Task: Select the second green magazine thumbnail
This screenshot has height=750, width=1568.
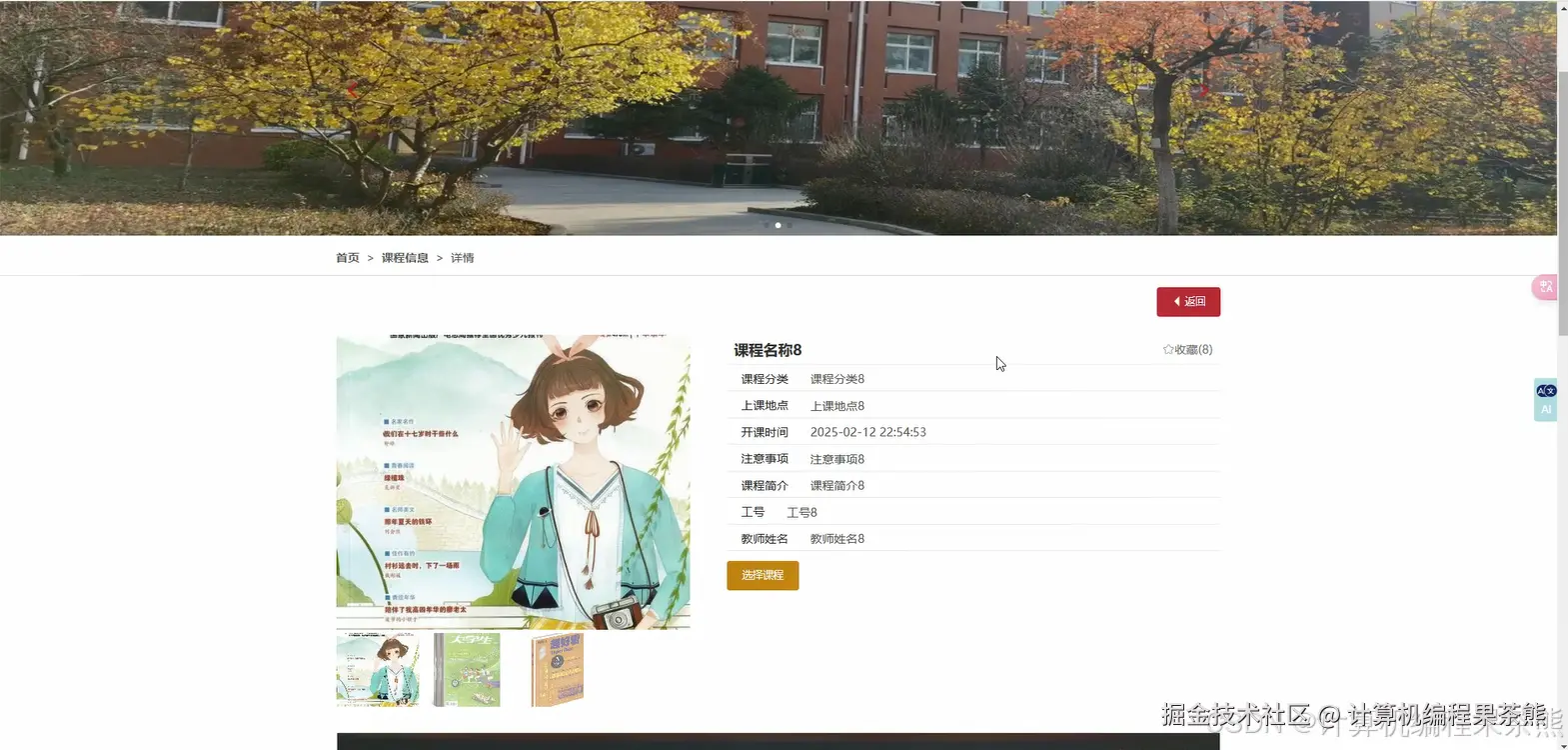Action: pos(467,670)
